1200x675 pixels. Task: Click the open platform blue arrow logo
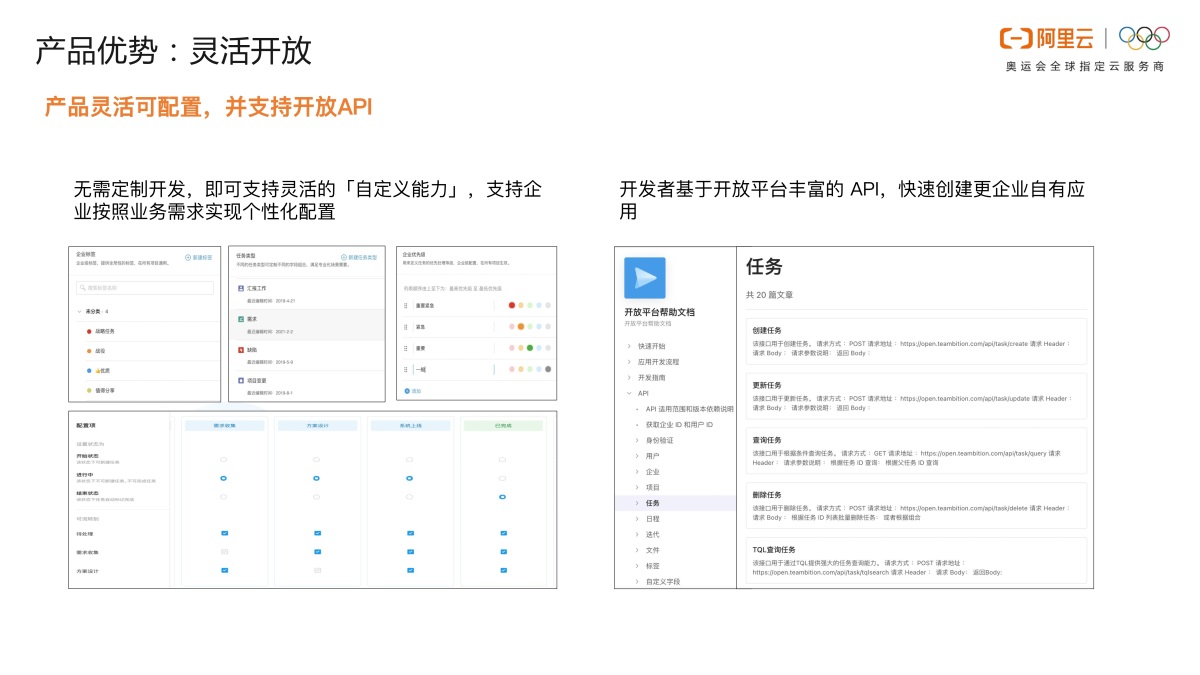tap(645, 278)
